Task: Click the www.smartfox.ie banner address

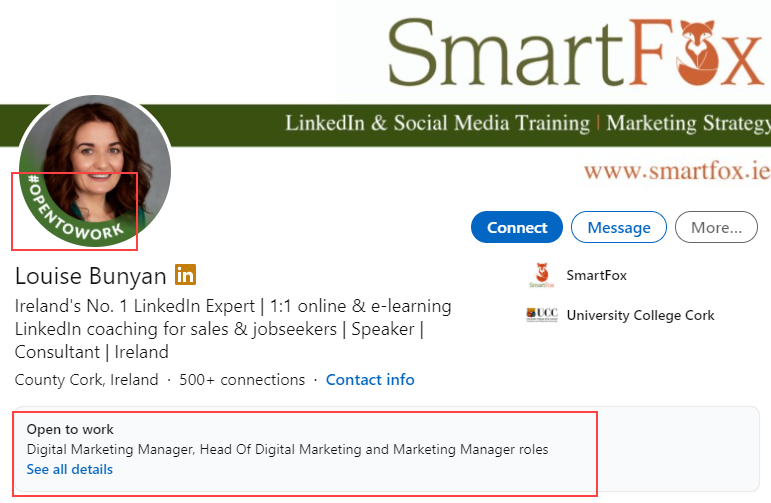Action: pyautogui.click(x=676, y=171)
